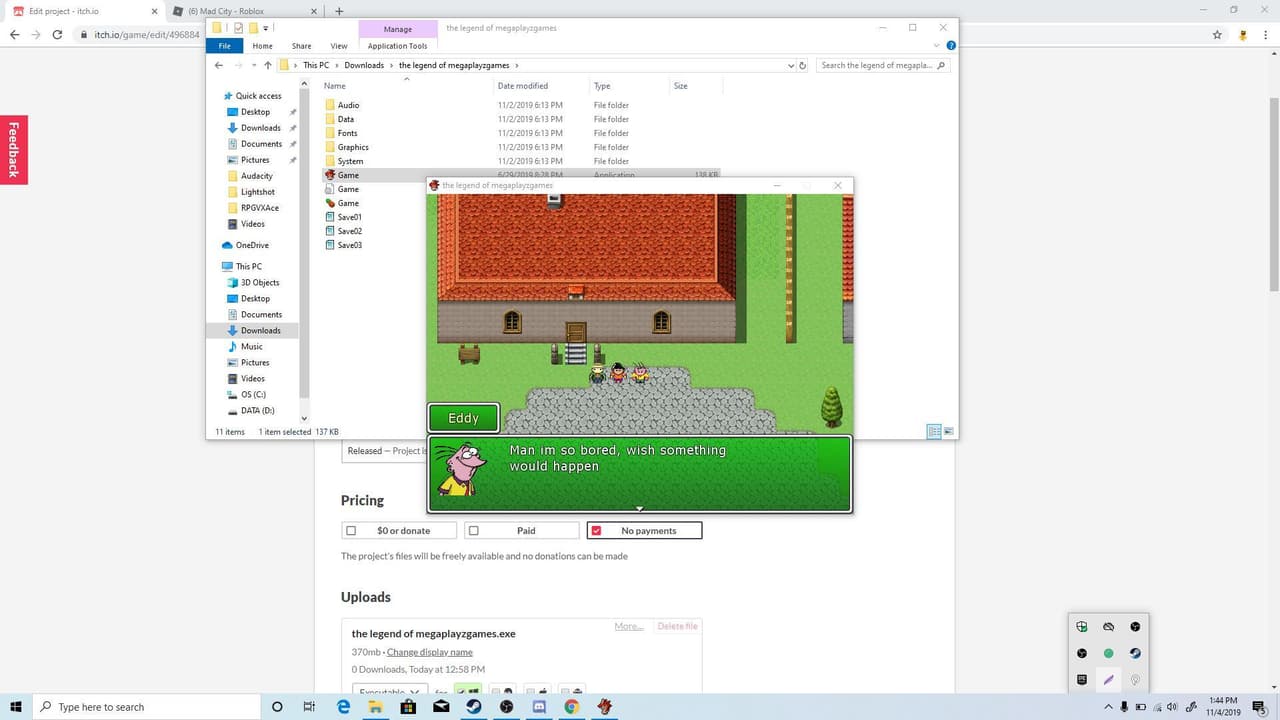The image size is (1280, 720).
Task: Open Cortana circle button
Action: [277, 707]
